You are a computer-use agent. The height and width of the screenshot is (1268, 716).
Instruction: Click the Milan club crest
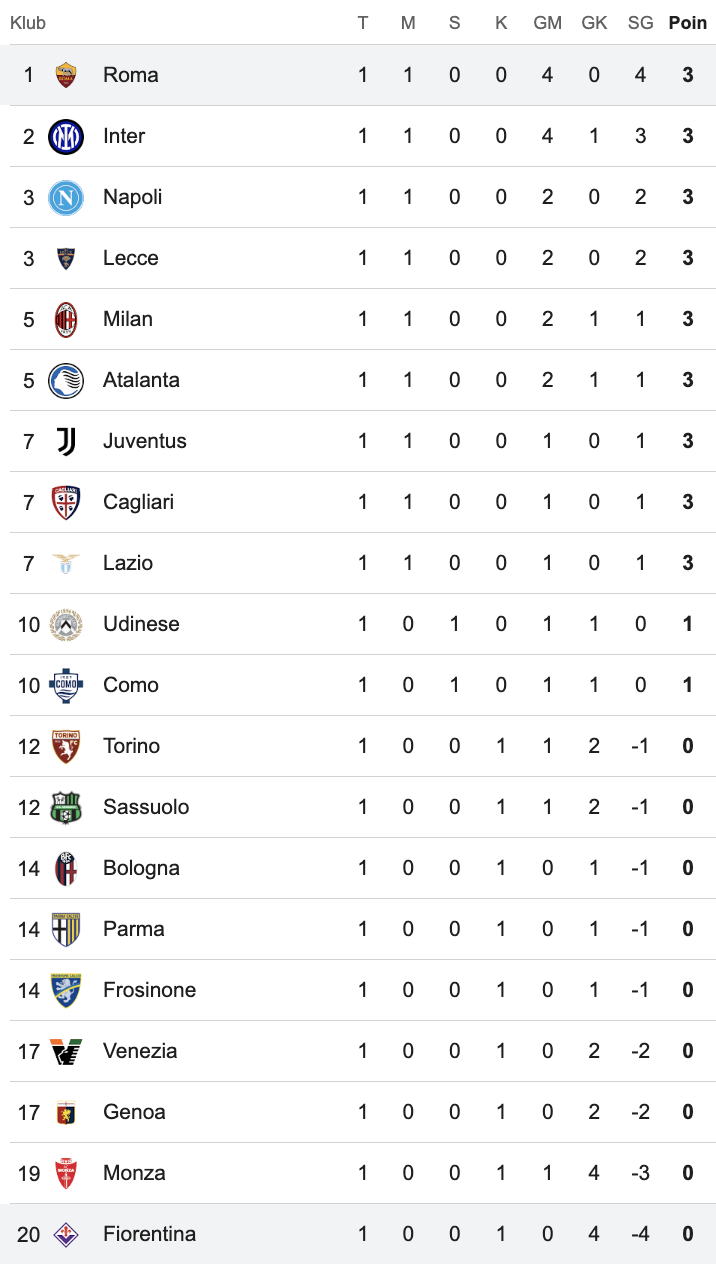(66, 319)
